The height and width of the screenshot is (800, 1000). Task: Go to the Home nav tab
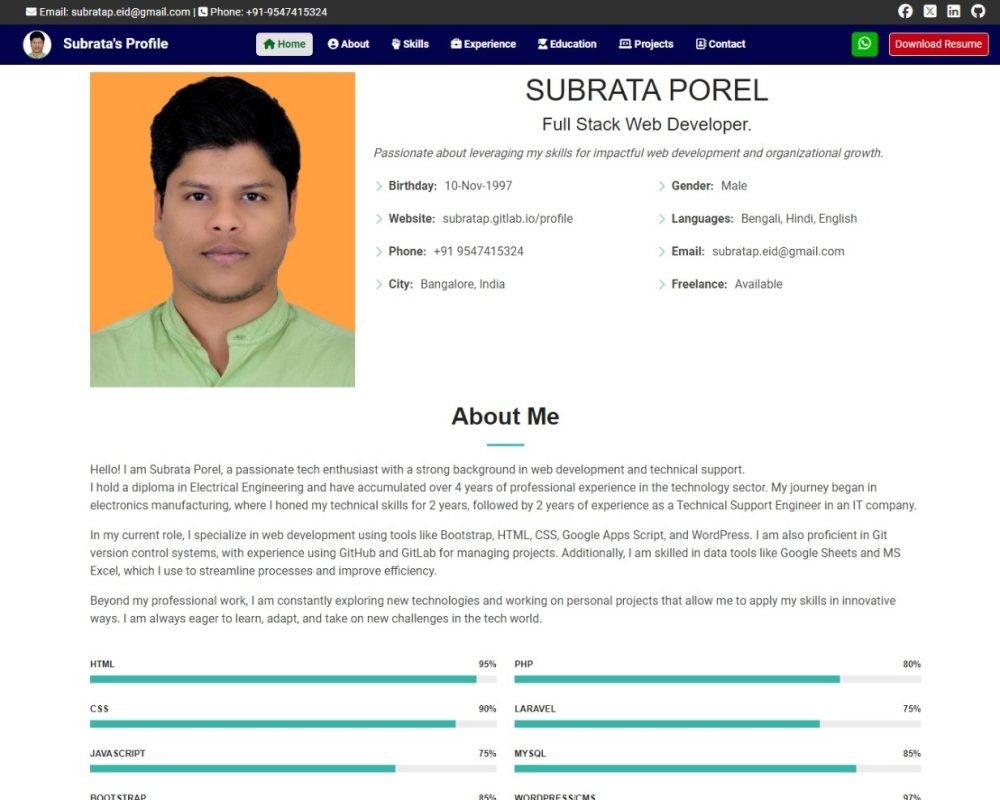coord(284,44)
